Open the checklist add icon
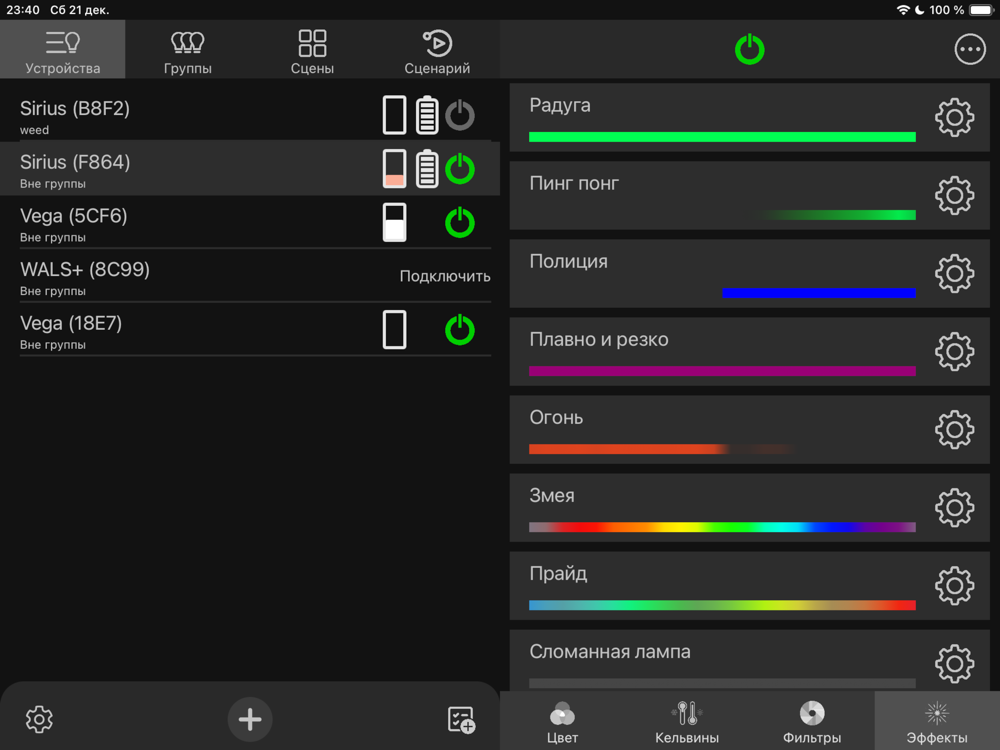The height and width of the screenshot is (750, 1000). point(461,719)
